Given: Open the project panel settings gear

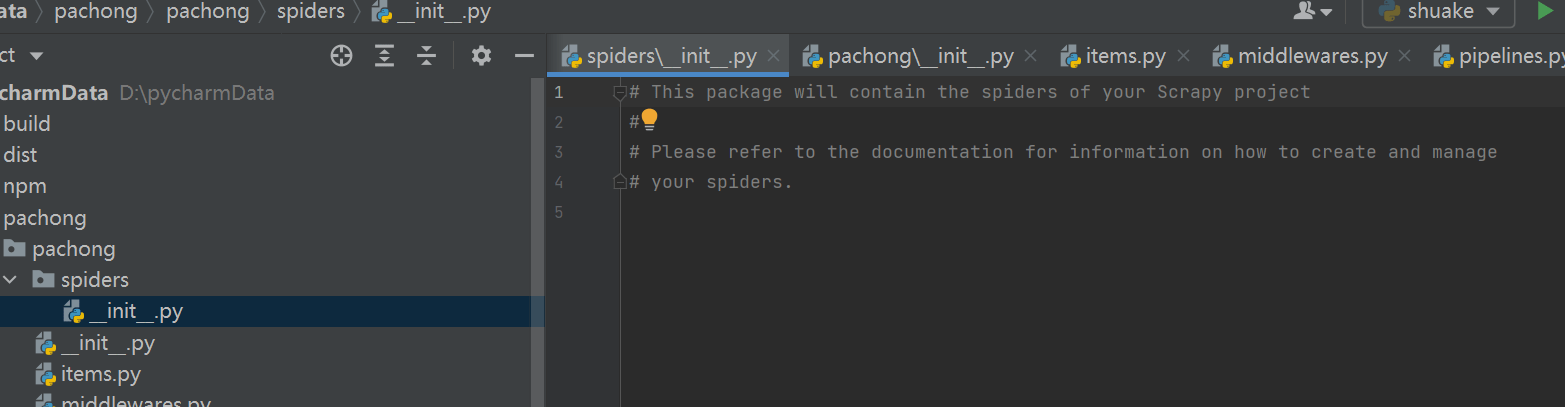Looking at the screenshot, I should (x=481, y=56).
